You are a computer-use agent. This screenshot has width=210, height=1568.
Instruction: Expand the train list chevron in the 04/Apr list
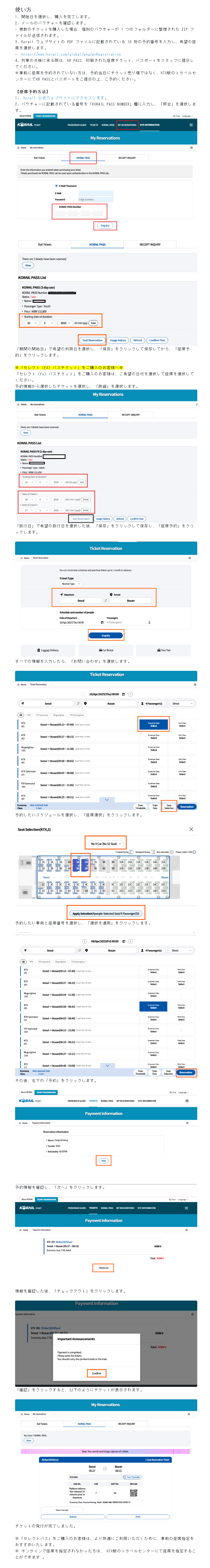point(107,1066)
